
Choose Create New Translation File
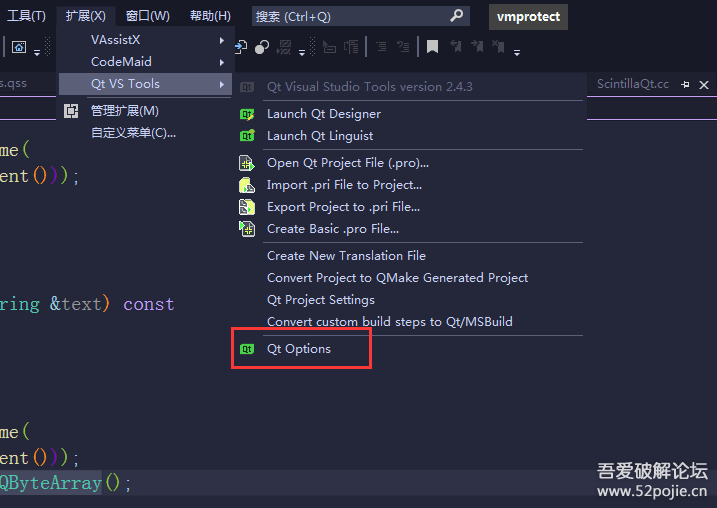tap(346, 256)
